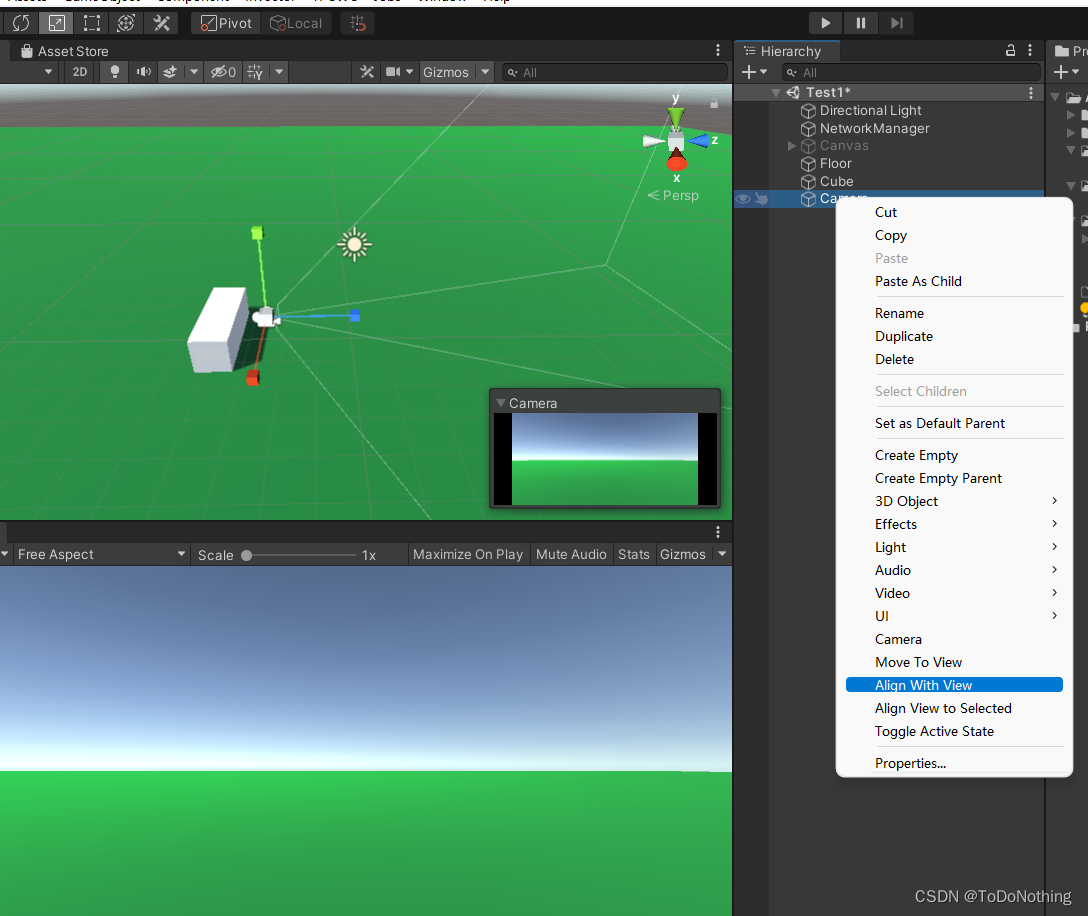Switch to the Hierarchy tab

click(x=788, y=51)
